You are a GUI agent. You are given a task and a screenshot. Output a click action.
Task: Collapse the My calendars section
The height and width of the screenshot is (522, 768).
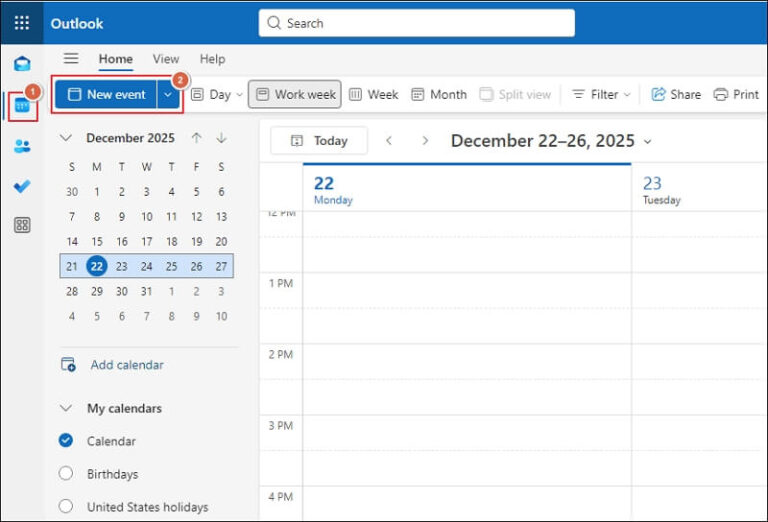point(66,408)
